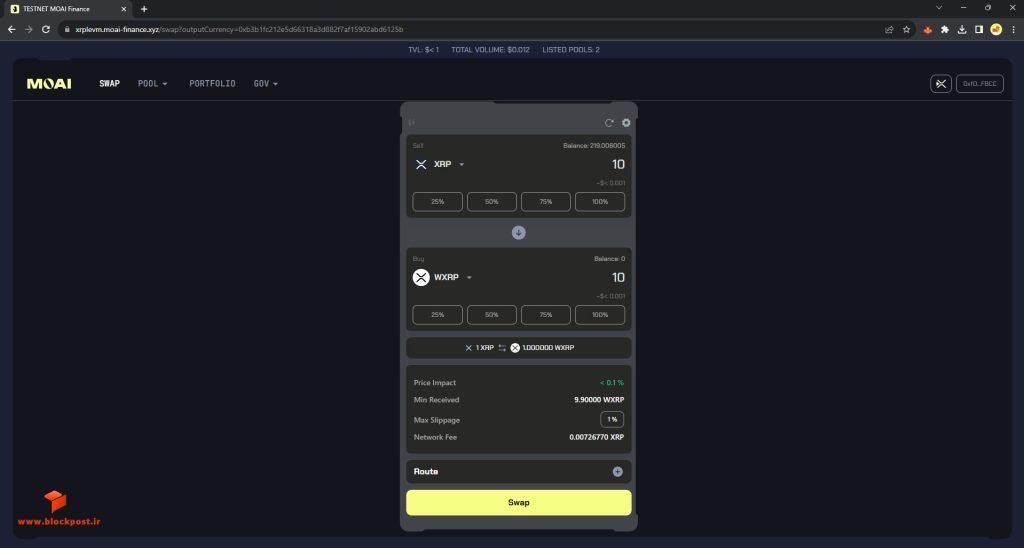Image resolution: width=1024 pixels, height=548 pixels.
Task: Open the WXRP buy token selector
Action: (x=443, y=278)
